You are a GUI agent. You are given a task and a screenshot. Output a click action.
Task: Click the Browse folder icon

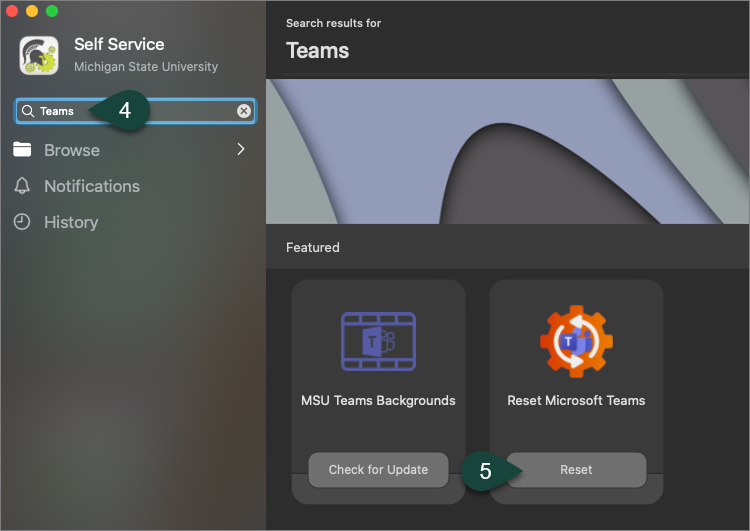point(22,150)
